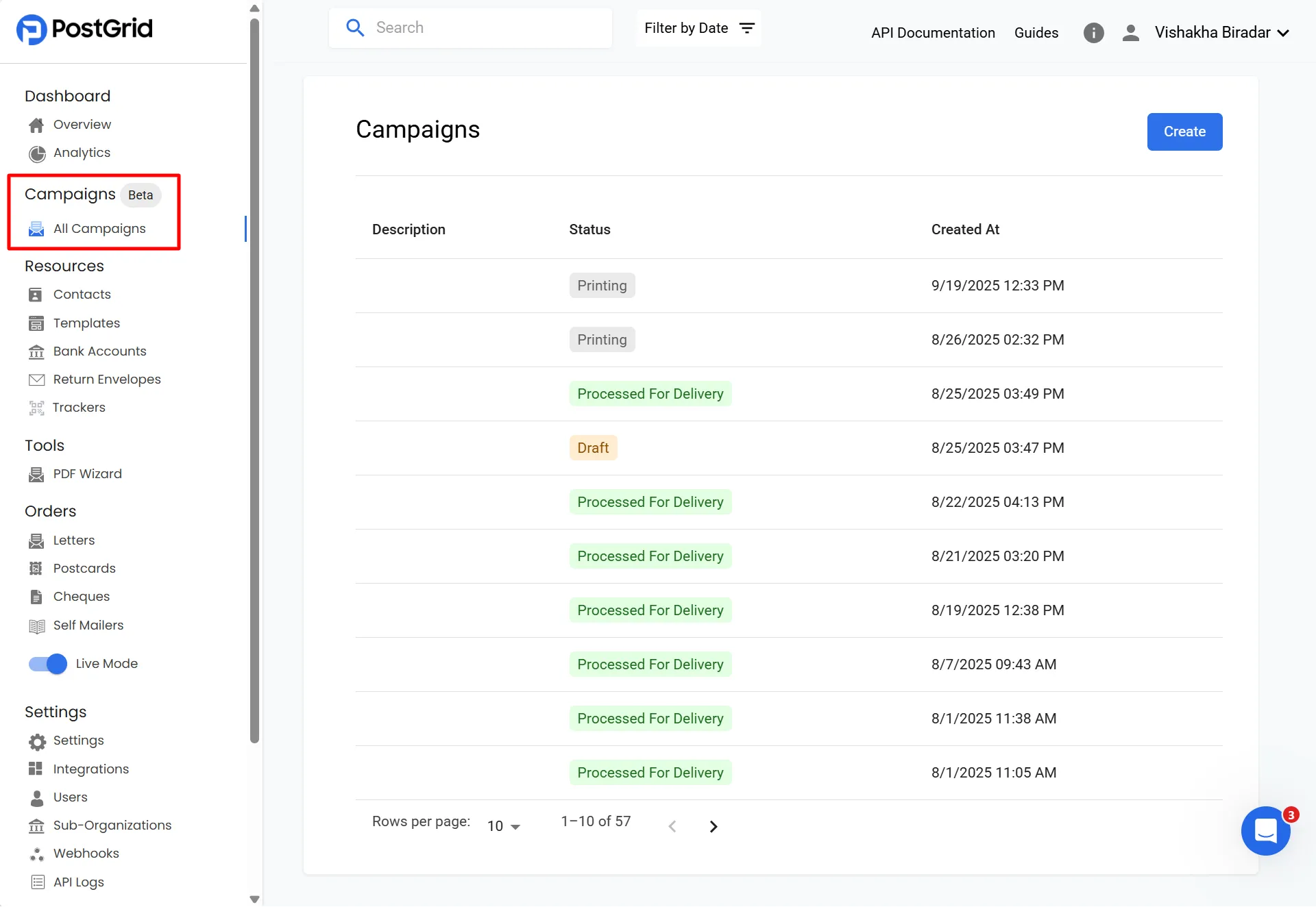Screen dimensions: 1316x907
Task: Click the Create button
Action: [1184, 132]
